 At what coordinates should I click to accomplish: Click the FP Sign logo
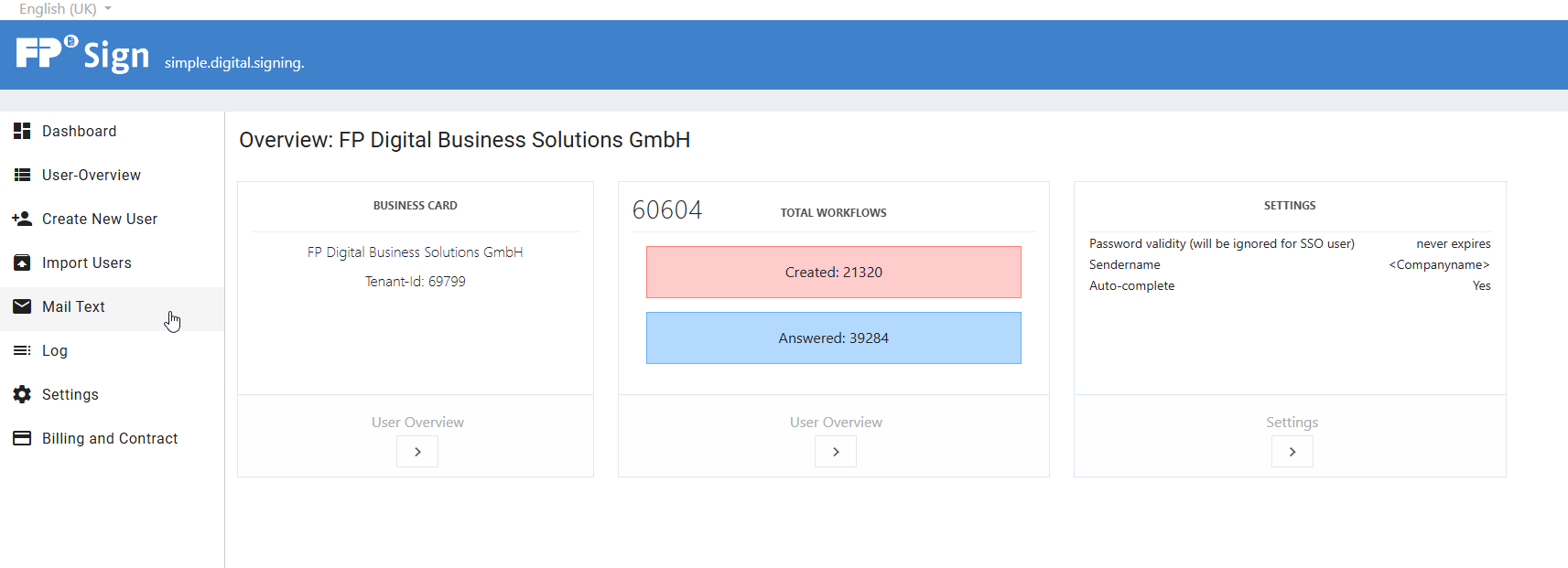[x=82, y=54]
